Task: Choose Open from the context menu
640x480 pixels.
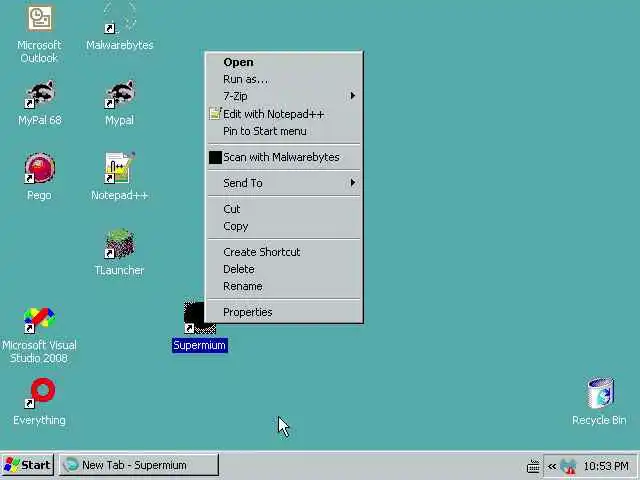Action: (284, 62)
